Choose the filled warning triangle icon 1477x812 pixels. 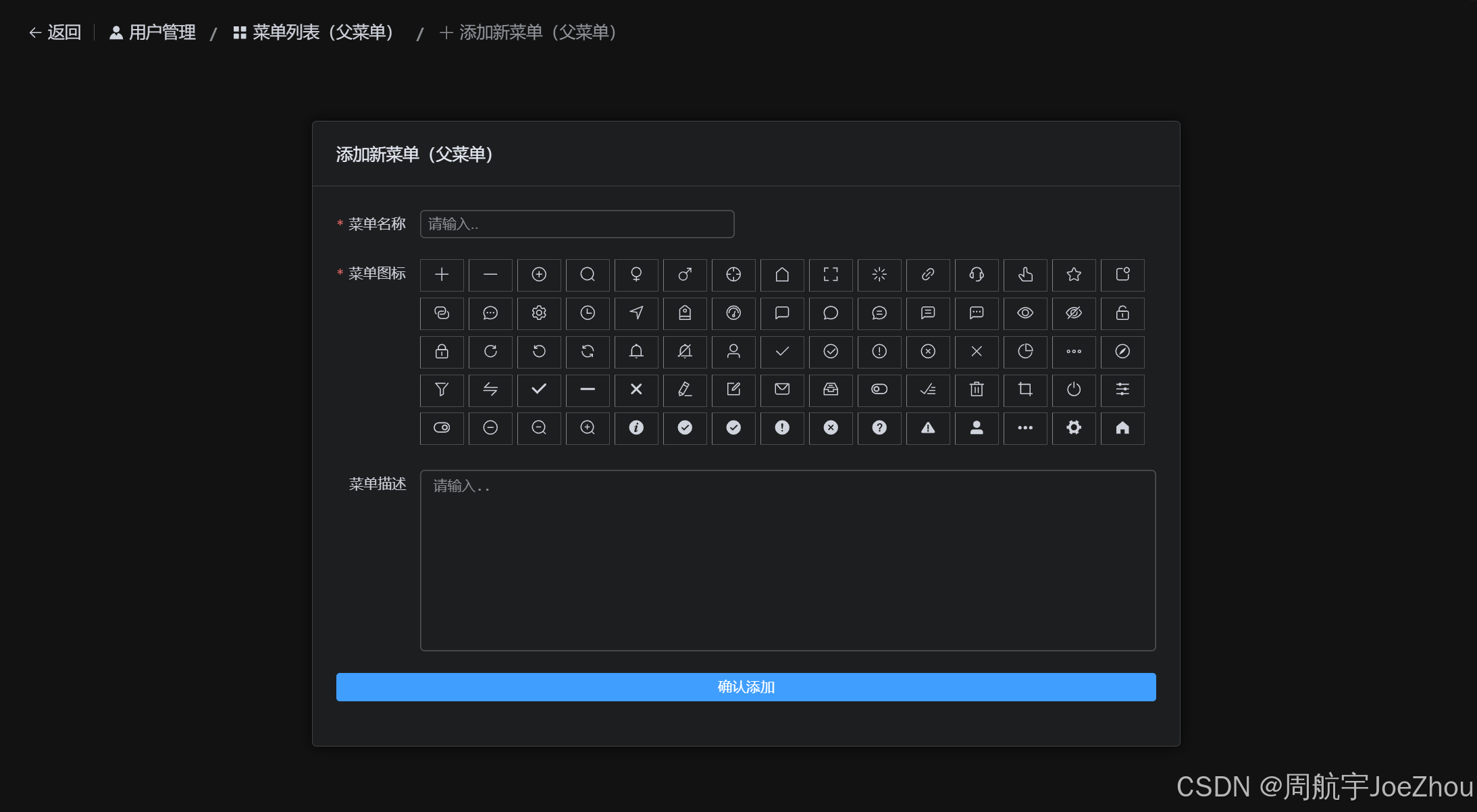tap(928, 428)
